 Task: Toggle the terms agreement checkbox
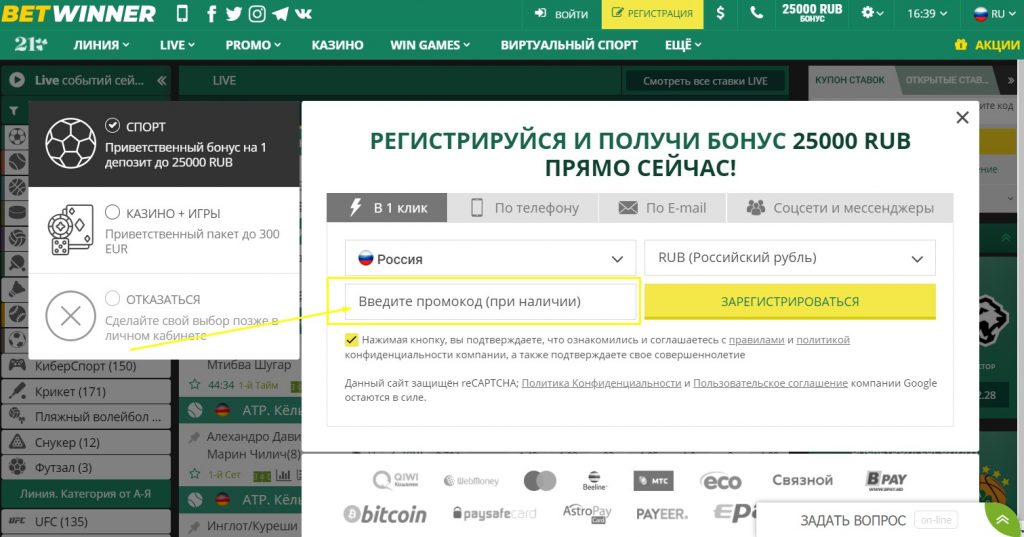pos(351,340)
